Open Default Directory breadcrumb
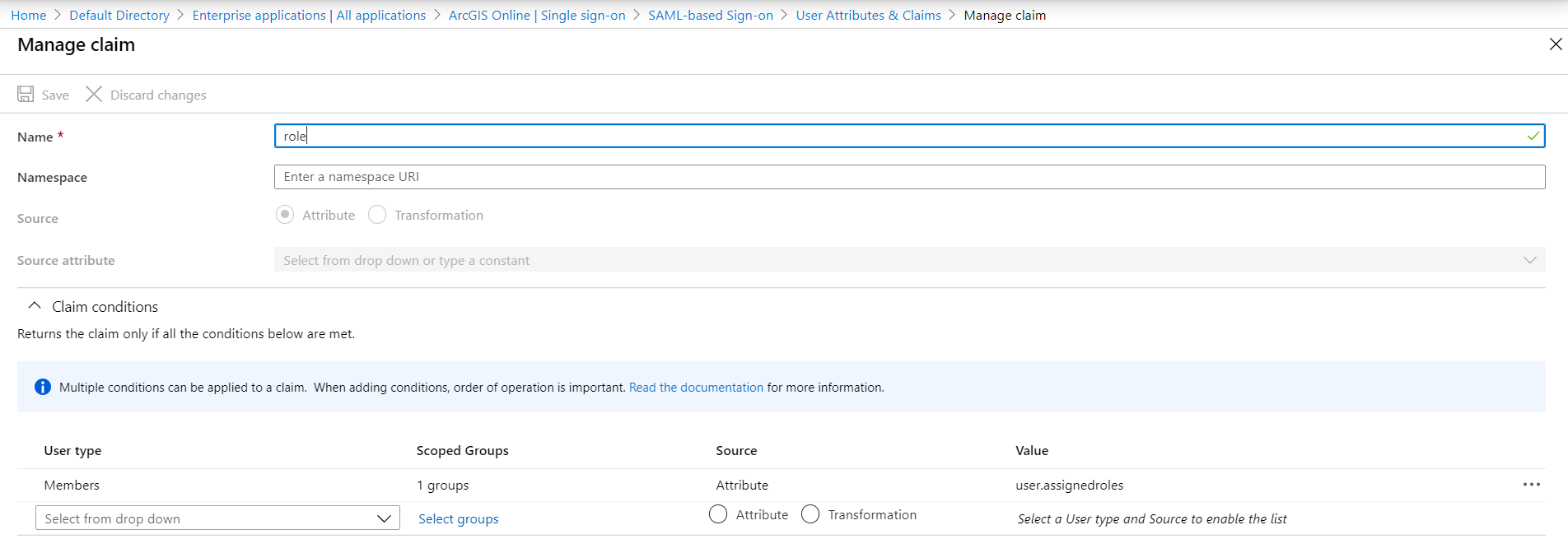This screenshot has height=539, width=1568. tap(119, 15)
